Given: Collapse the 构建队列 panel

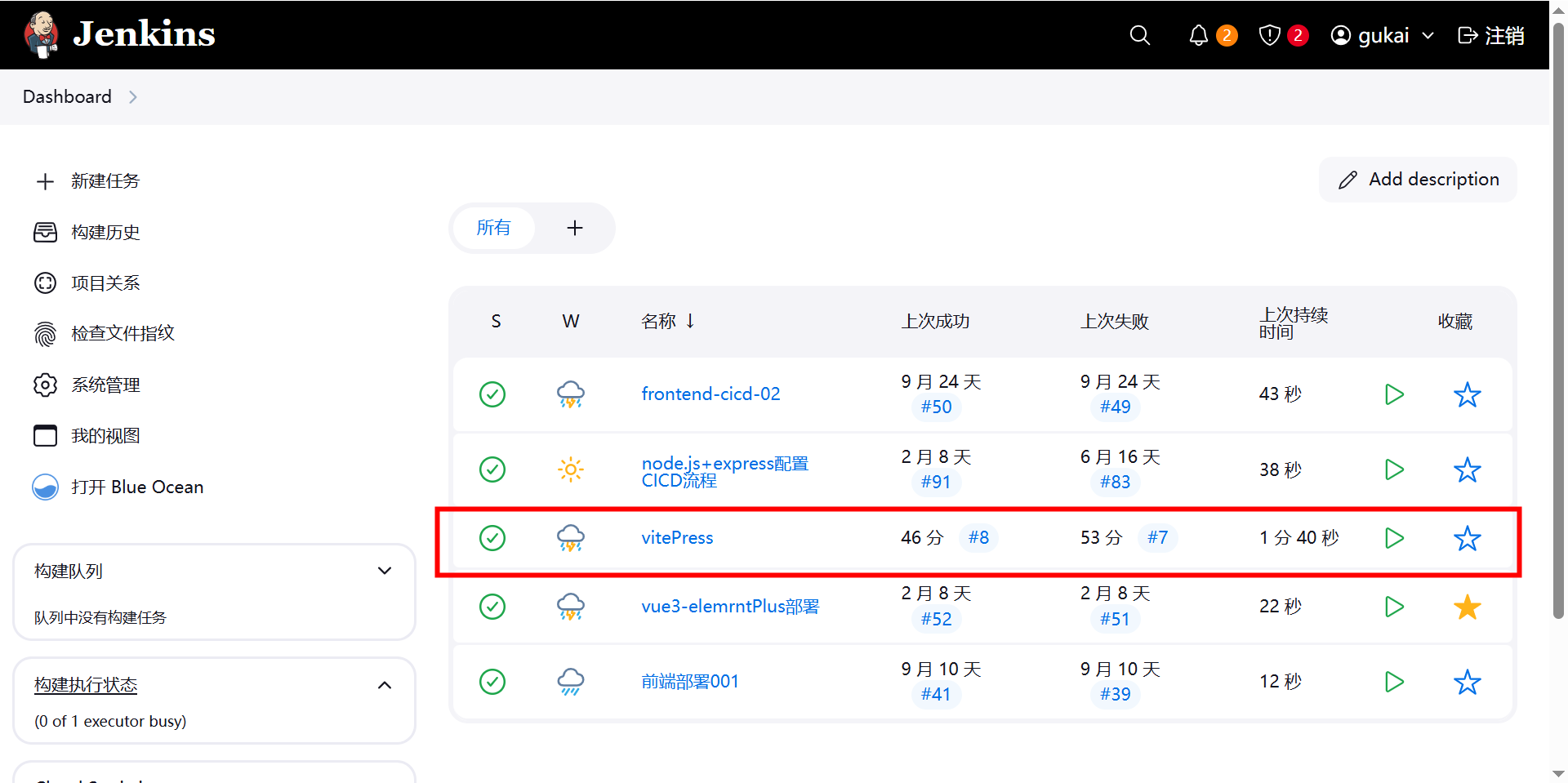Looking at the screenshot, I should pyautogui.click(x=385, y=571).
